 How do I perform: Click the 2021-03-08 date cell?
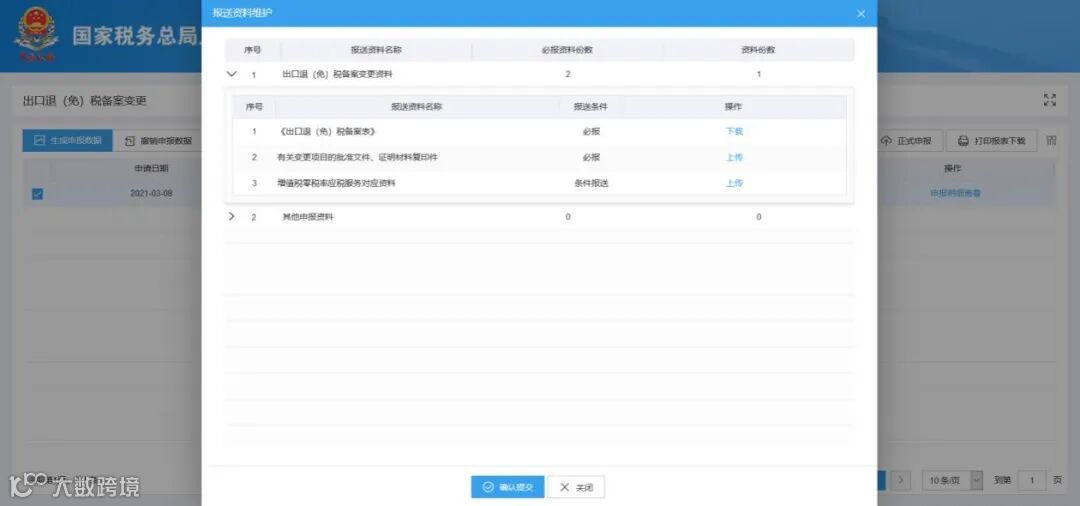[x=151, y=193]
